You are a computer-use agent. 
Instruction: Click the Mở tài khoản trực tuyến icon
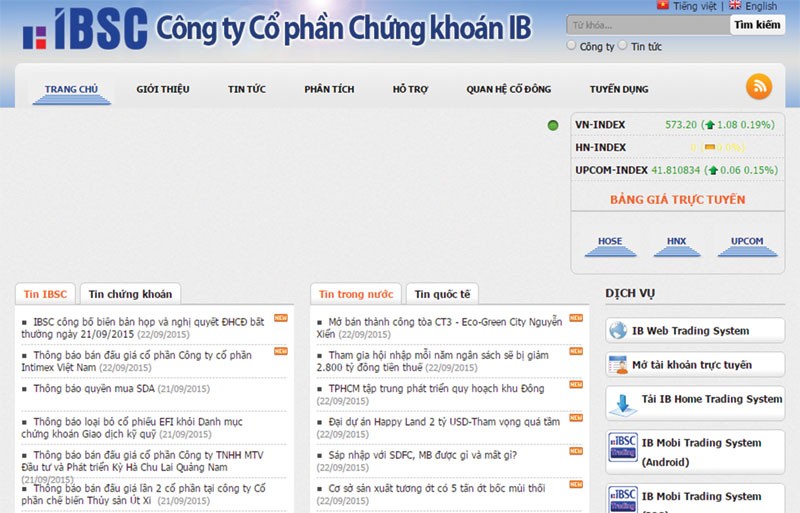point(618,365)
